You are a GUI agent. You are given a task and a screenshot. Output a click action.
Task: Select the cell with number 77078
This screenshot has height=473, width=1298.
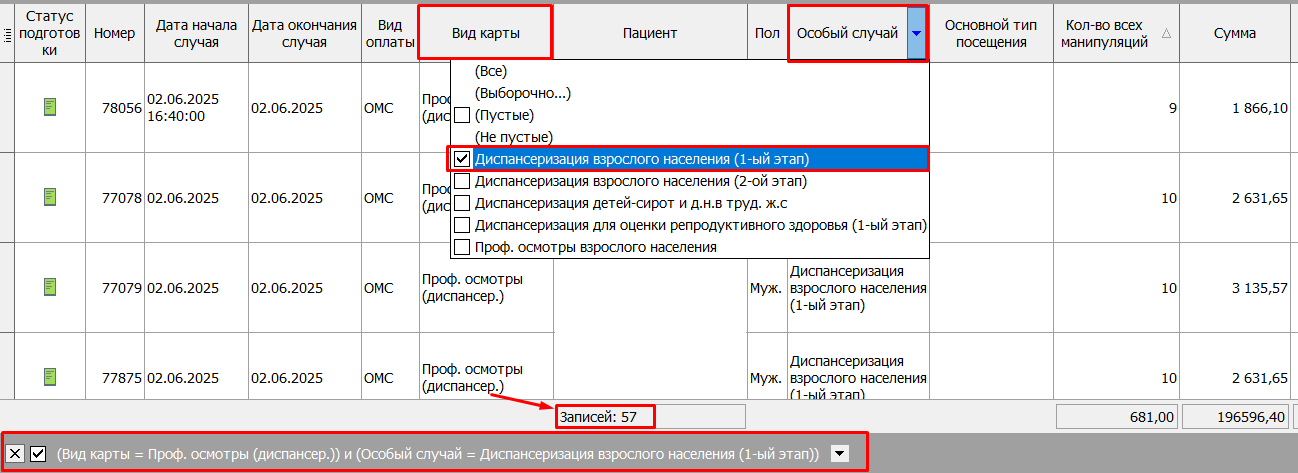click(x=114, y=197)
